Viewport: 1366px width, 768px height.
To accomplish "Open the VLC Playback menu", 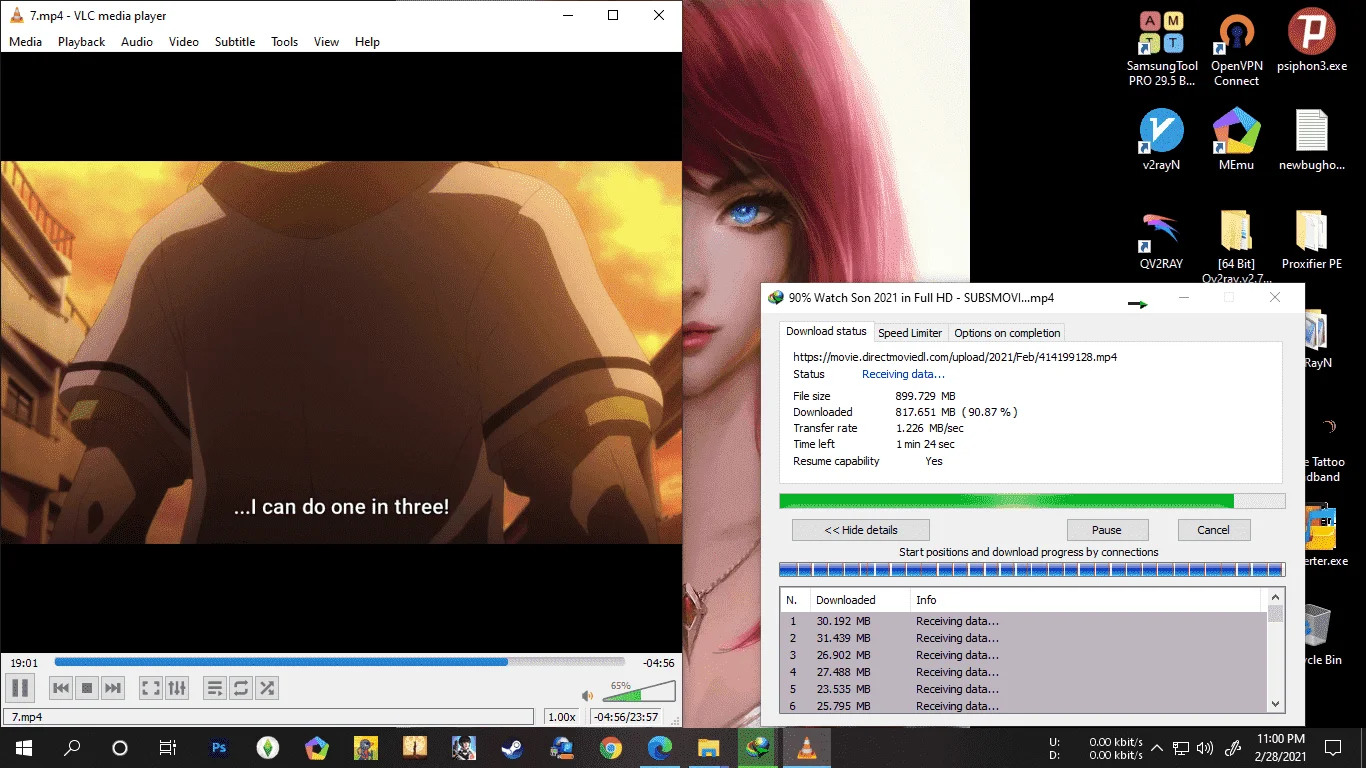I will point(81,42).
